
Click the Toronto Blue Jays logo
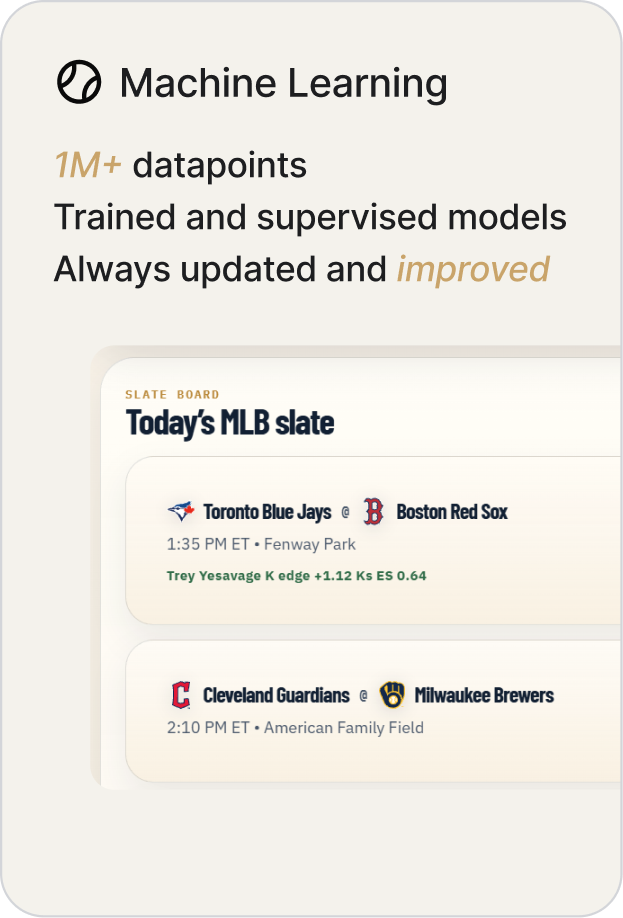(x=181, y=512)
